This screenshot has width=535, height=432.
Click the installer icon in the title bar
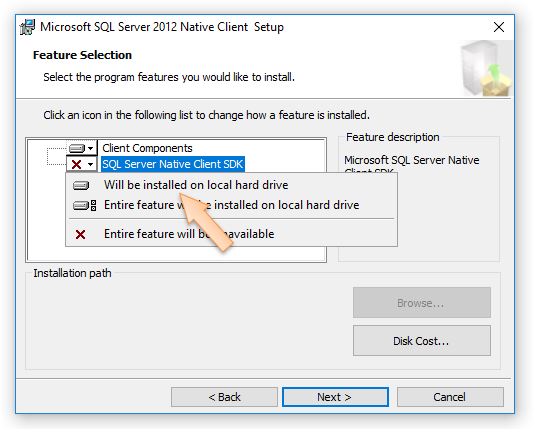click(x=27, y=27)
